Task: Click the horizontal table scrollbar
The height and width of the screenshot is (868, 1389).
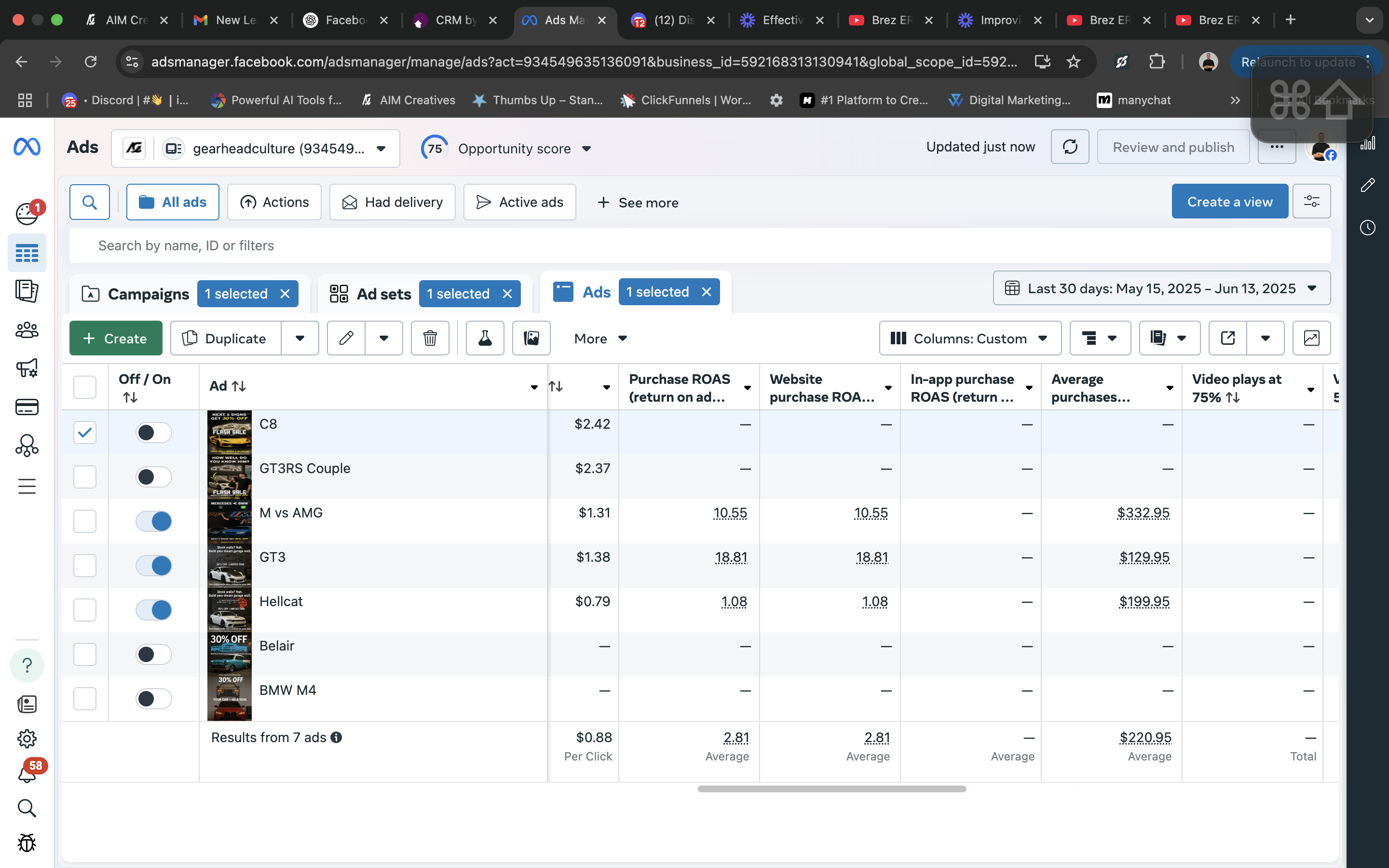Action: [831, 789]
